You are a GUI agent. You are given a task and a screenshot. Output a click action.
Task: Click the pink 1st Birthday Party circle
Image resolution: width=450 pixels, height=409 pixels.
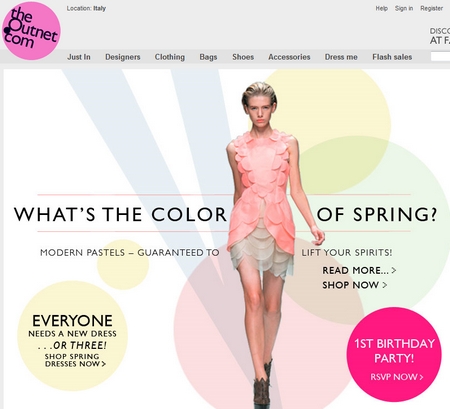point(394,354)
